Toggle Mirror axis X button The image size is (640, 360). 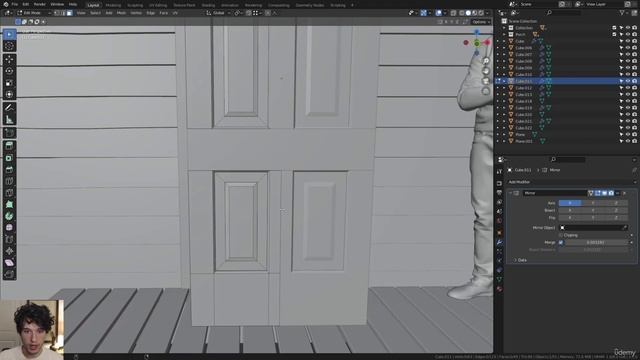[x=570, y=203]
